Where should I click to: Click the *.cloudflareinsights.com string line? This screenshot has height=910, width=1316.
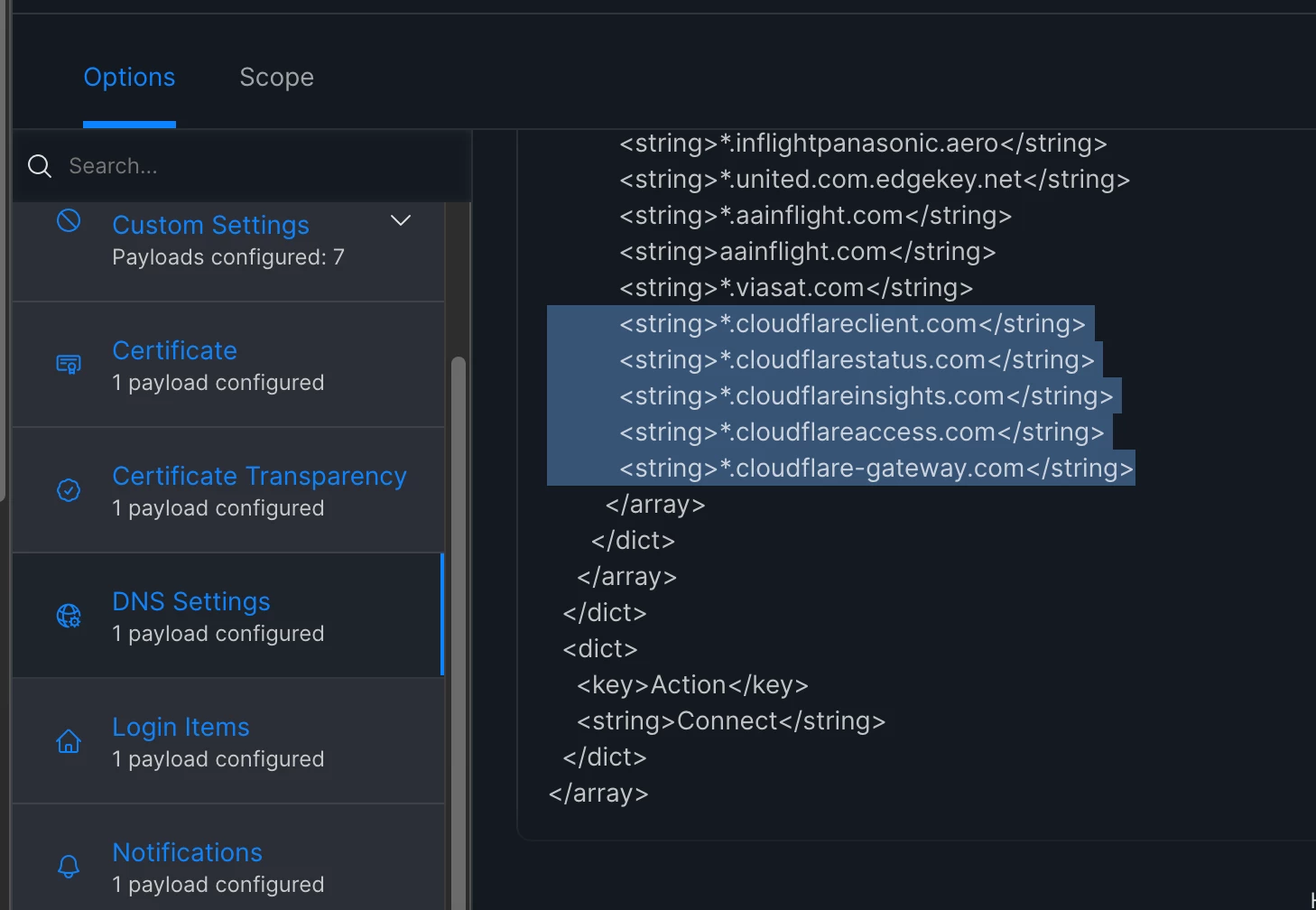click(867, 396)
